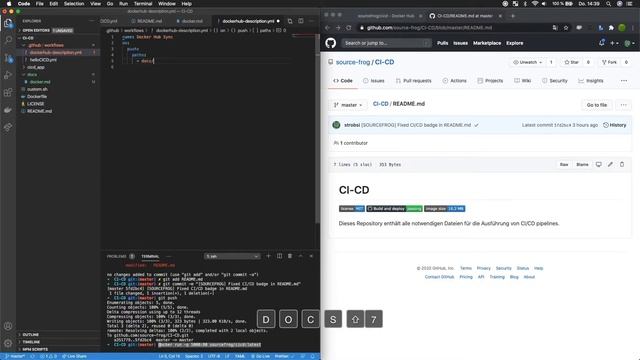Click the Build and deploy passing badge
640x360 pixels.
(x=394, y=209)
